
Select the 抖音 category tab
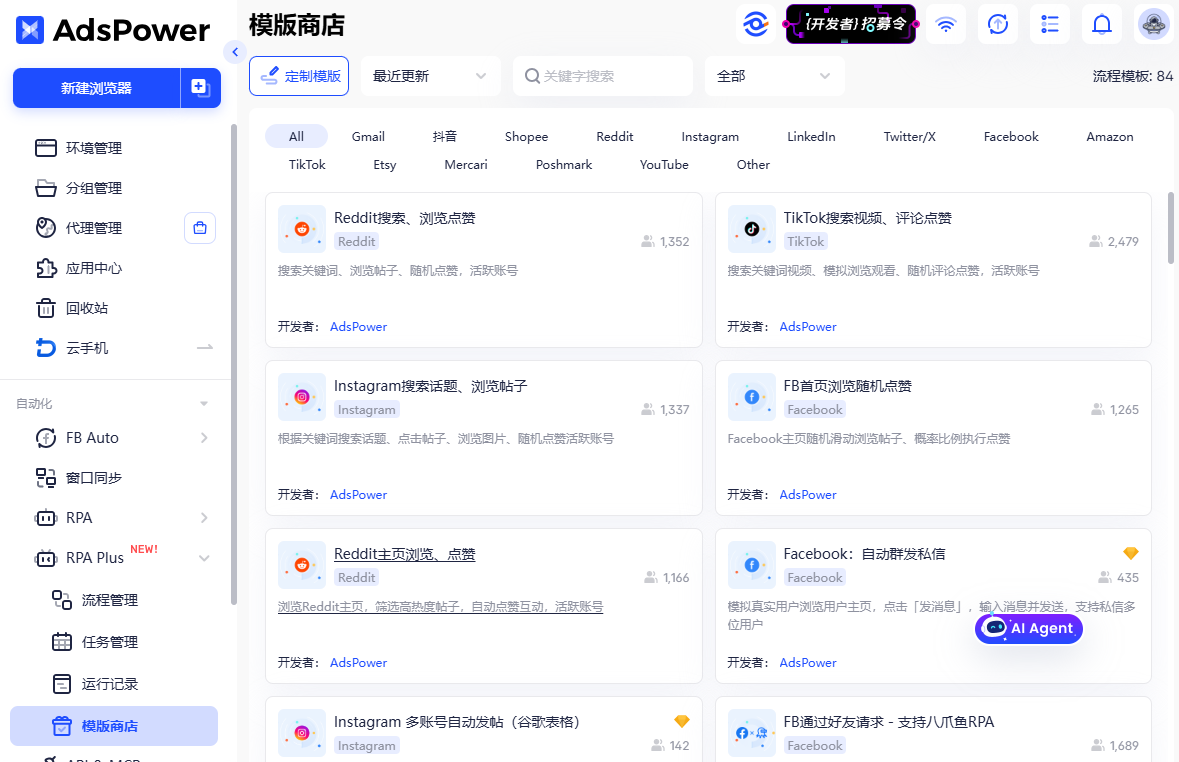pyautogui.click(x=444, y=136)
